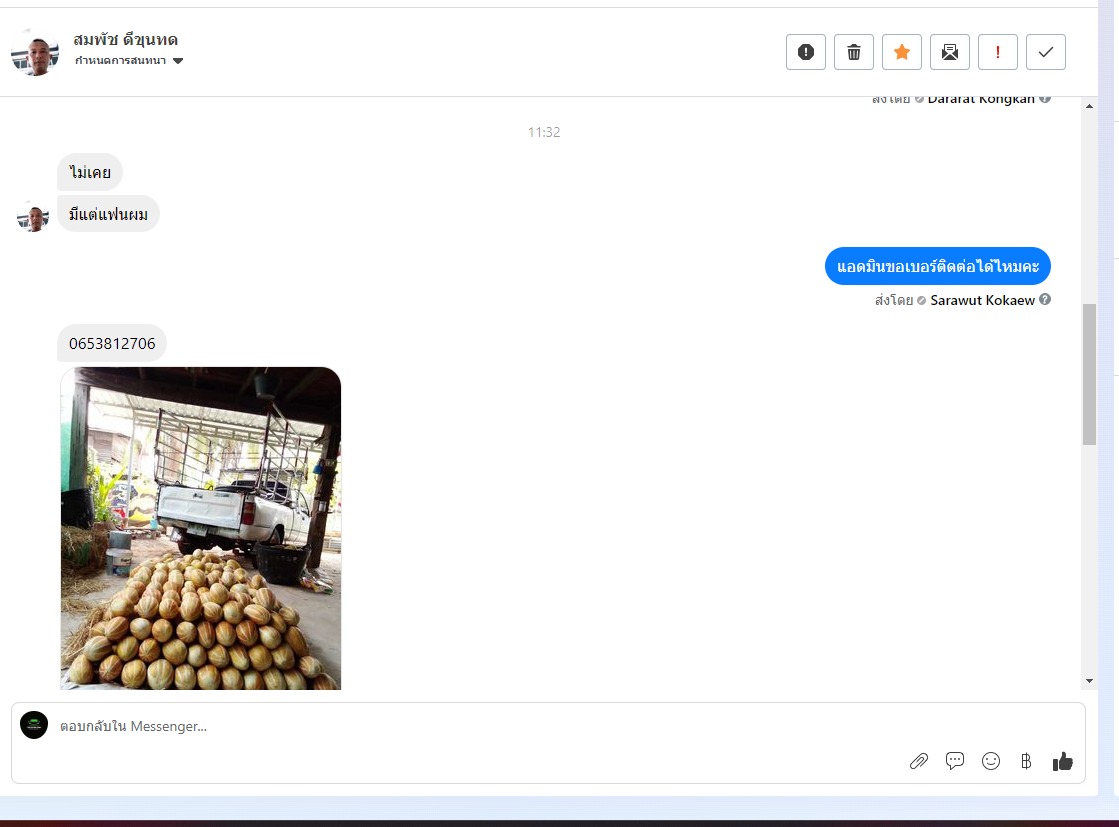This screenshot has width=1119, height=827.
Task: Click help icon next to Dararat Kongkan
Action: 1045,99
